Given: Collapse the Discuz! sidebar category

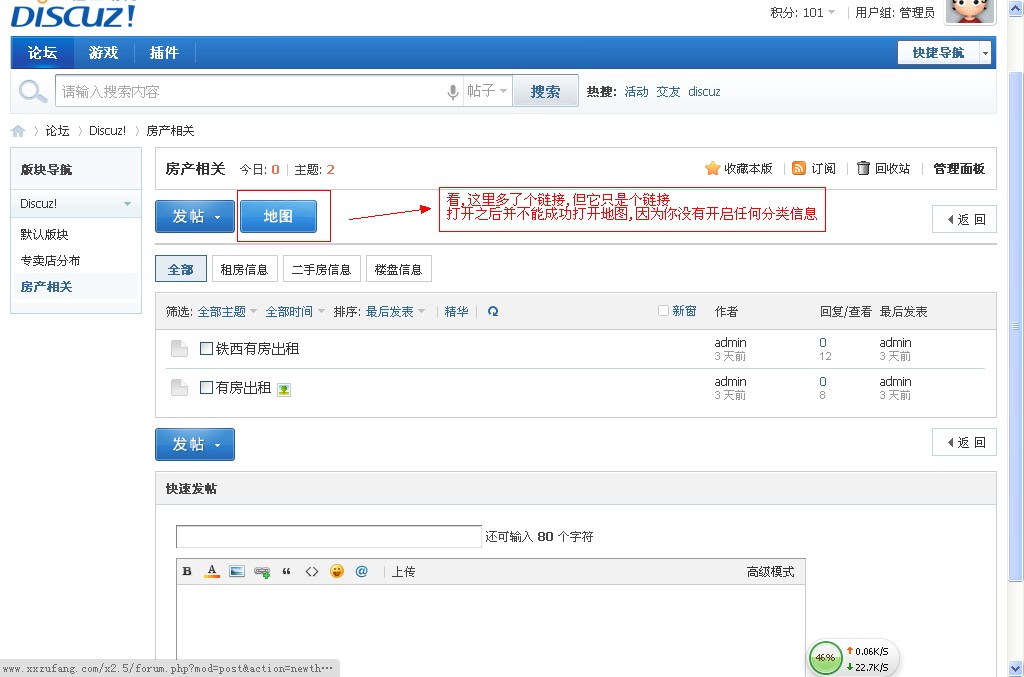Looking at the screenshot, I should [127, 204].
